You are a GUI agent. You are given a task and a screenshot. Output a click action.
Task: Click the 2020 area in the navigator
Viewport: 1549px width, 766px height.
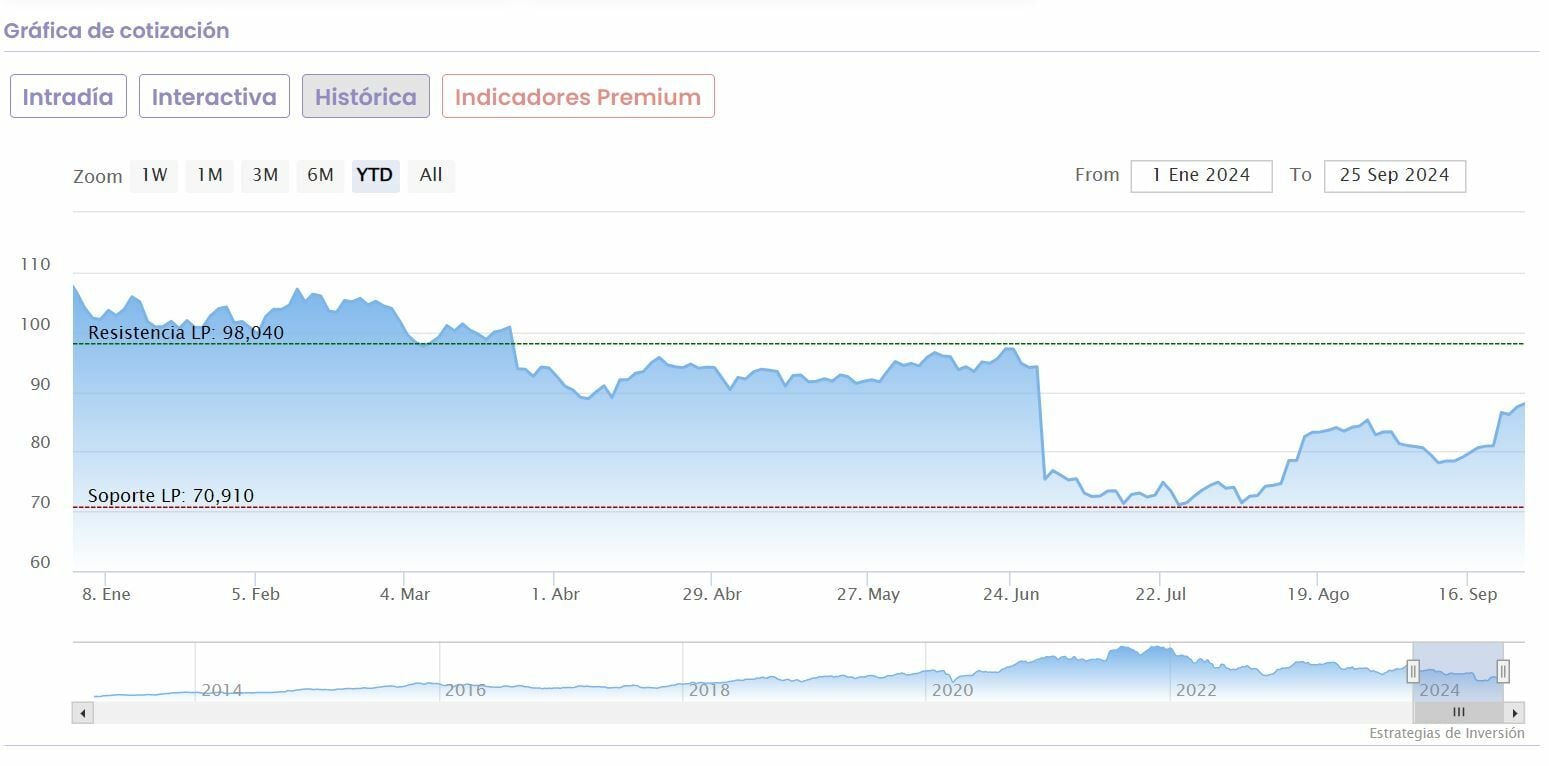coord(952,689)
